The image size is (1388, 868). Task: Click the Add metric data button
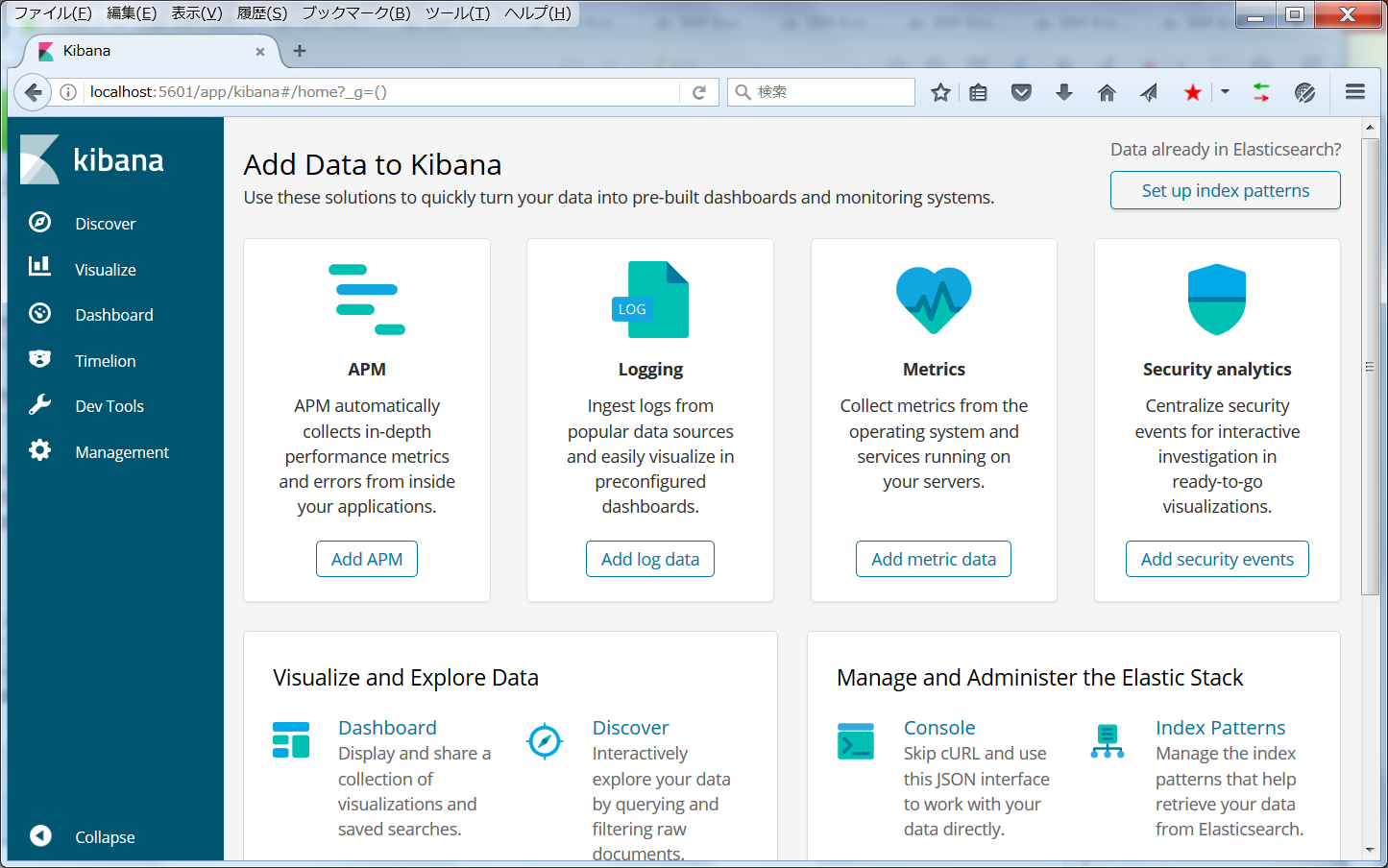[933, 558]
